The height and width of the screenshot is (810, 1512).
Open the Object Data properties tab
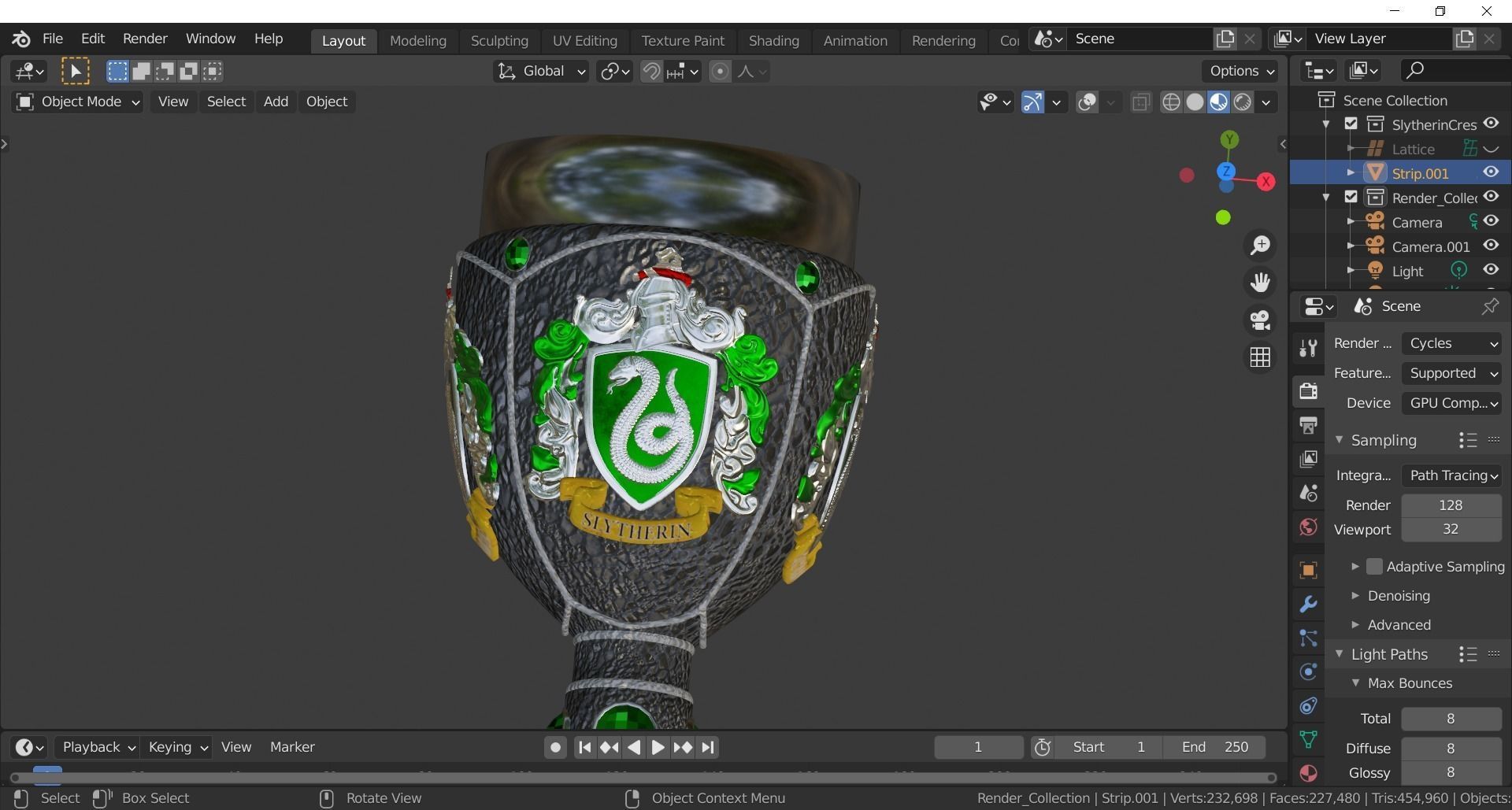coord(1308,740)
